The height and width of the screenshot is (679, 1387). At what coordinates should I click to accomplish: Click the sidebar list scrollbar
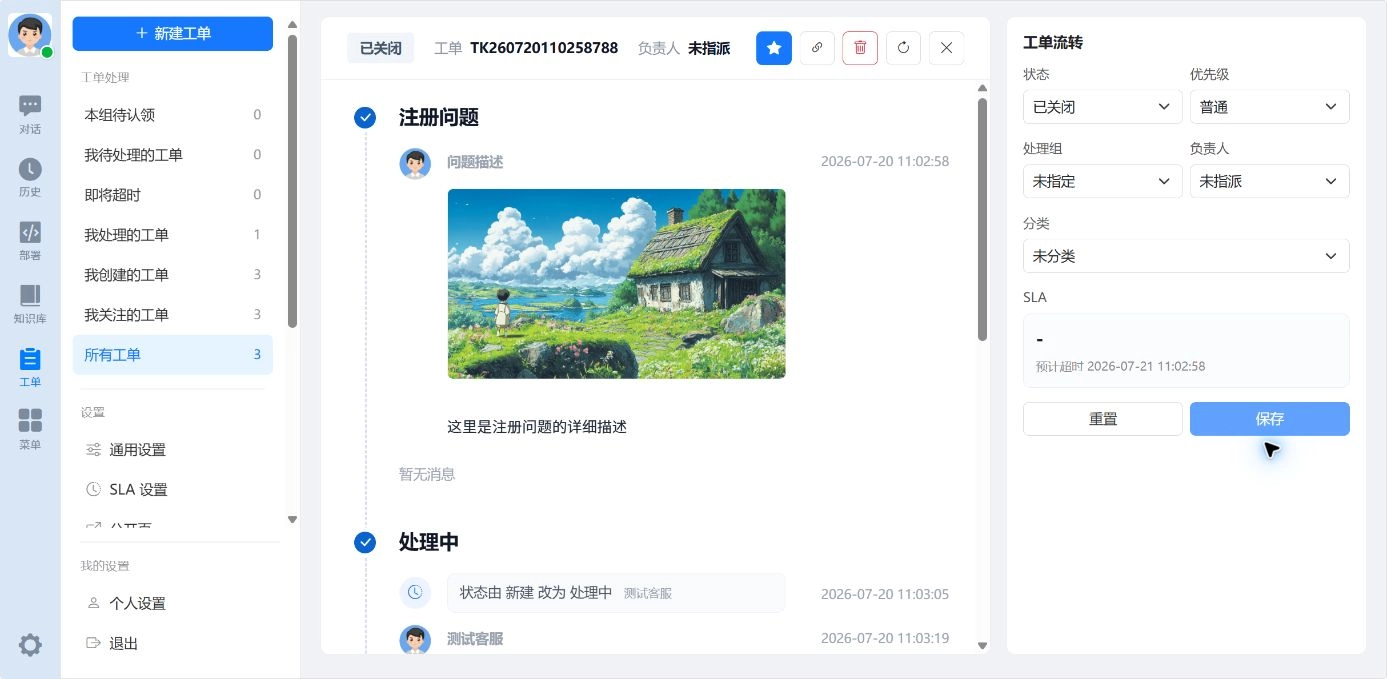point(292,180)
